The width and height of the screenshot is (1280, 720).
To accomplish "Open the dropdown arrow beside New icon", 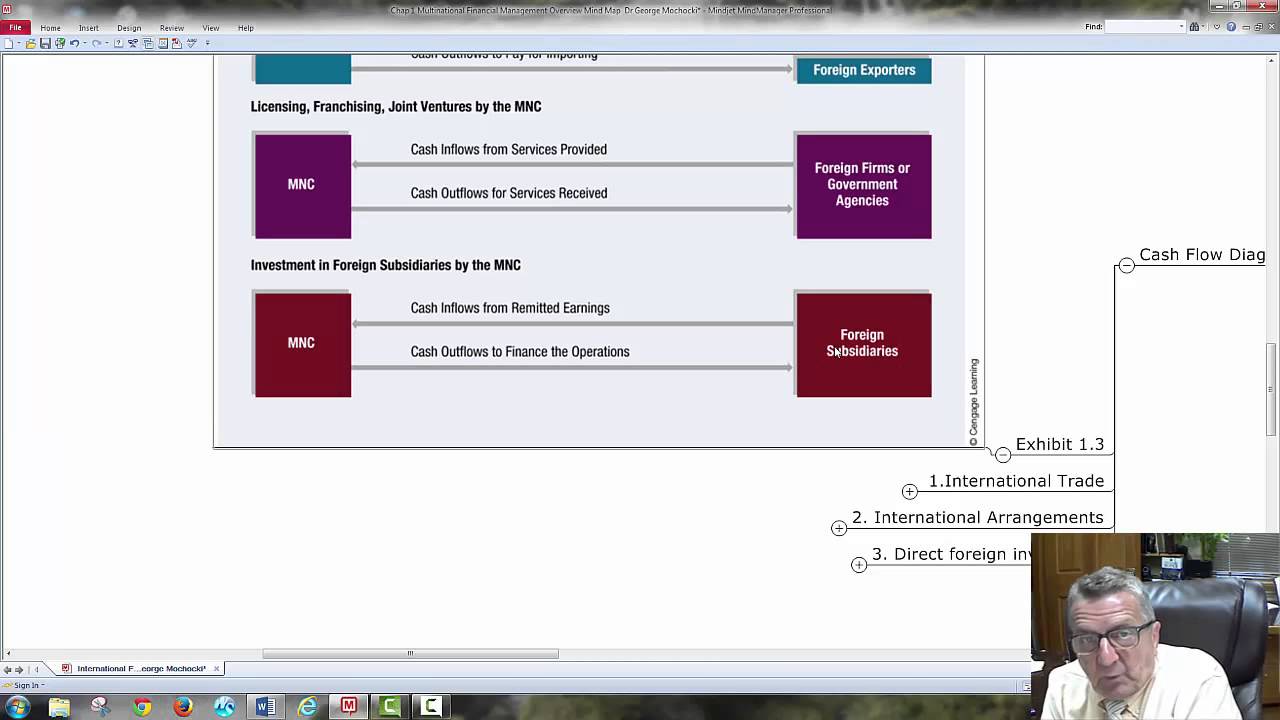I will [19, 43].
